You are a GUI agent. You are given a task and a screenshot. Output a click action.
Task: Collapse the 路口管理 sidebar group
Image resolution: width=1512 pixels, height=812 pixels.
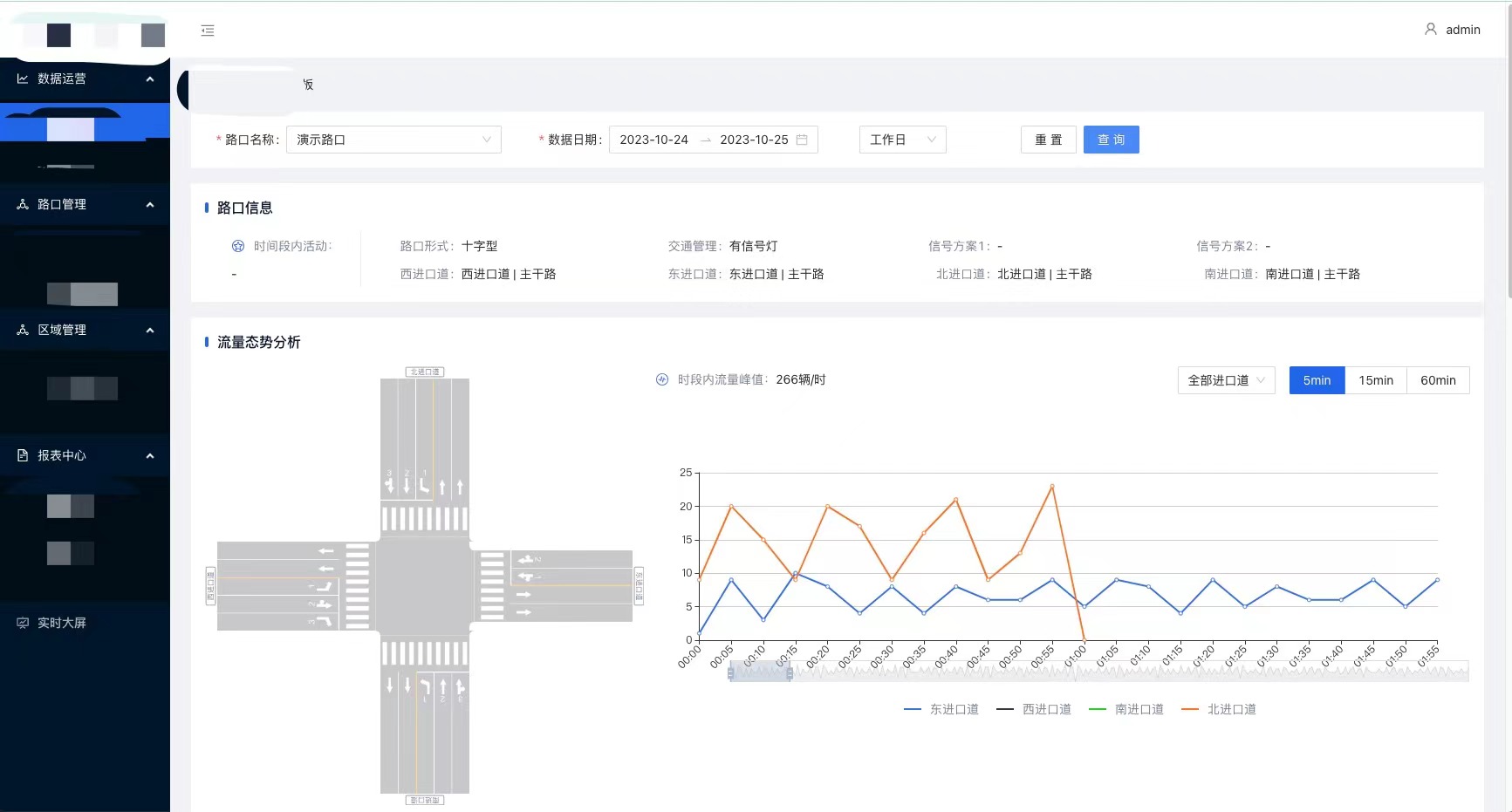tap(150, 204)
